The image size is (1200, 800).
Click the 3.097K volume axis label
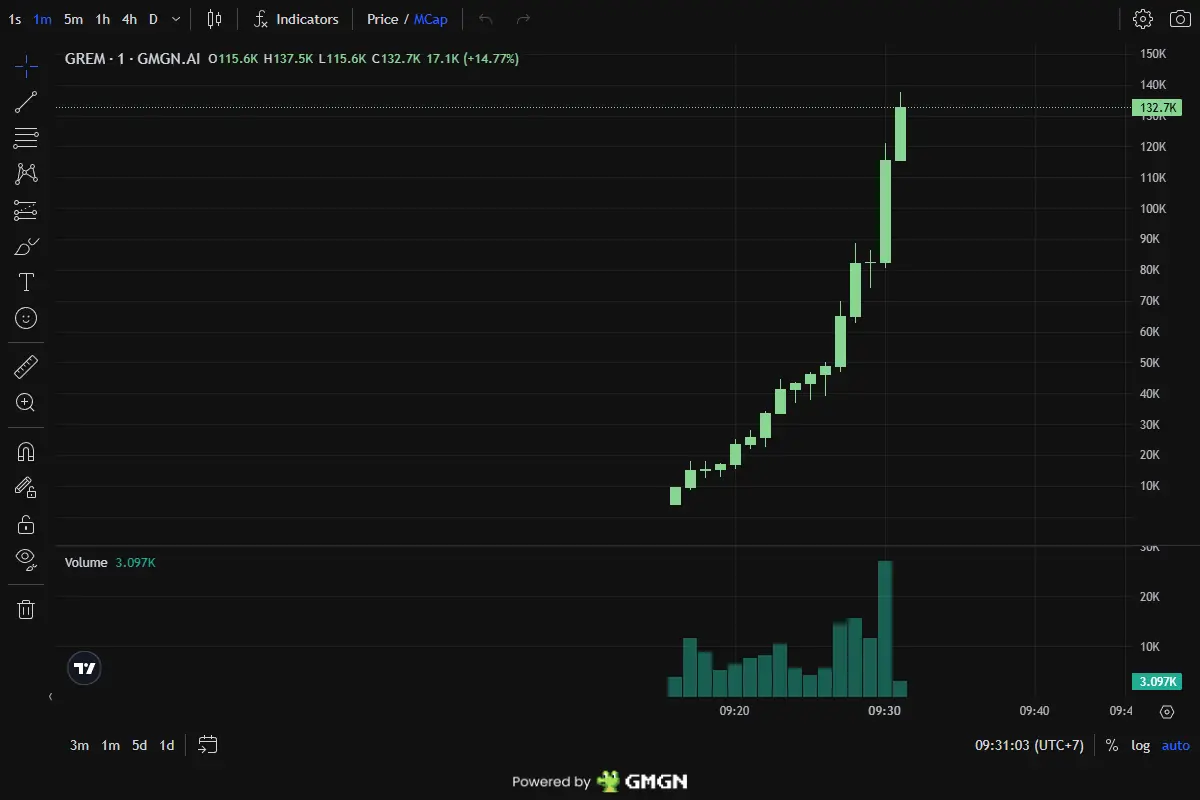tap(1157, 682)
